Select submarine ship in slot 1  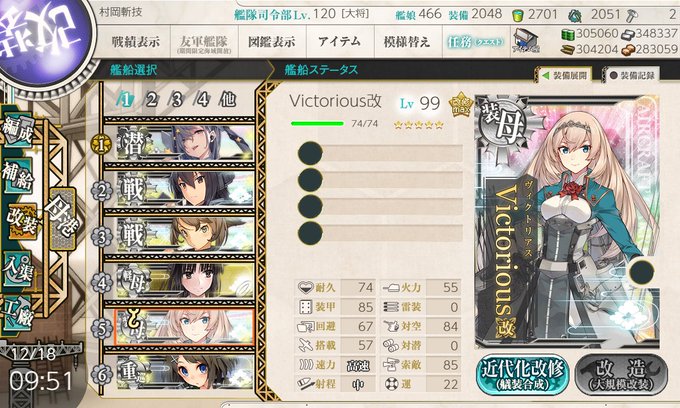pyautogui.click(x=185, y=143)
